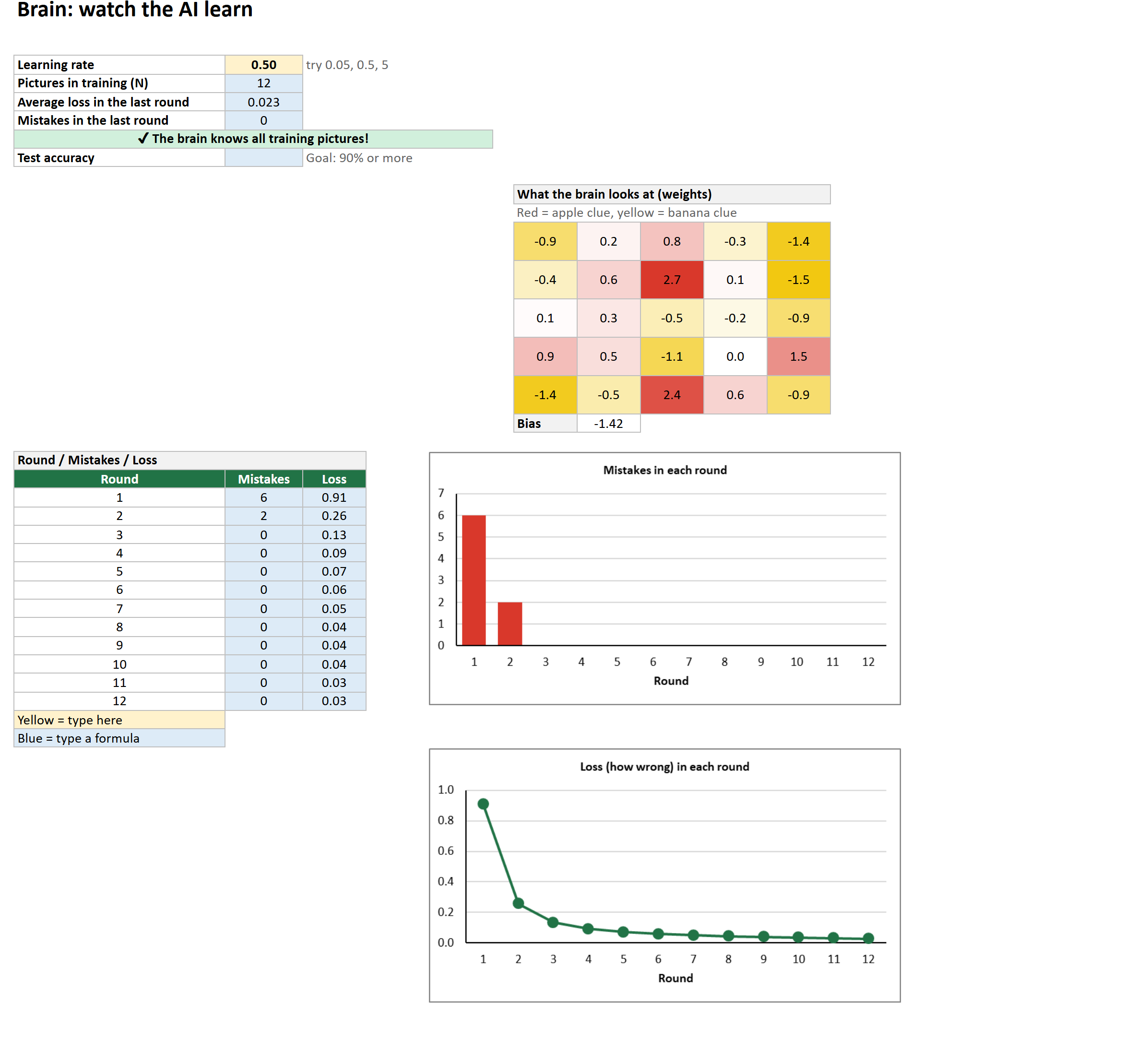The width and height of the screenshot is (1138, 1064).
Task: Click the last data point on Loss line chart
Action: click(x=868, y=938)
